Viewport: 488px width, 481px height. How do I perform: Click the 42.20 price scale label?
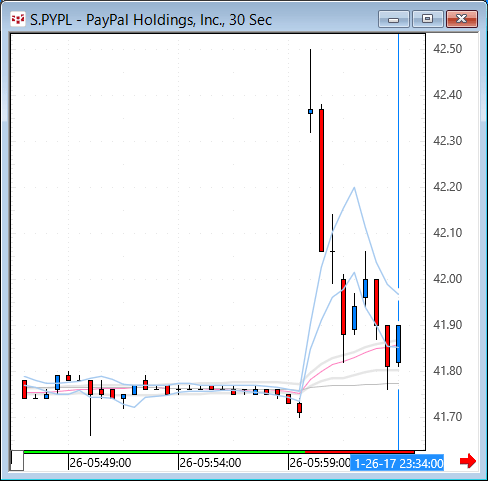point(447,187)
